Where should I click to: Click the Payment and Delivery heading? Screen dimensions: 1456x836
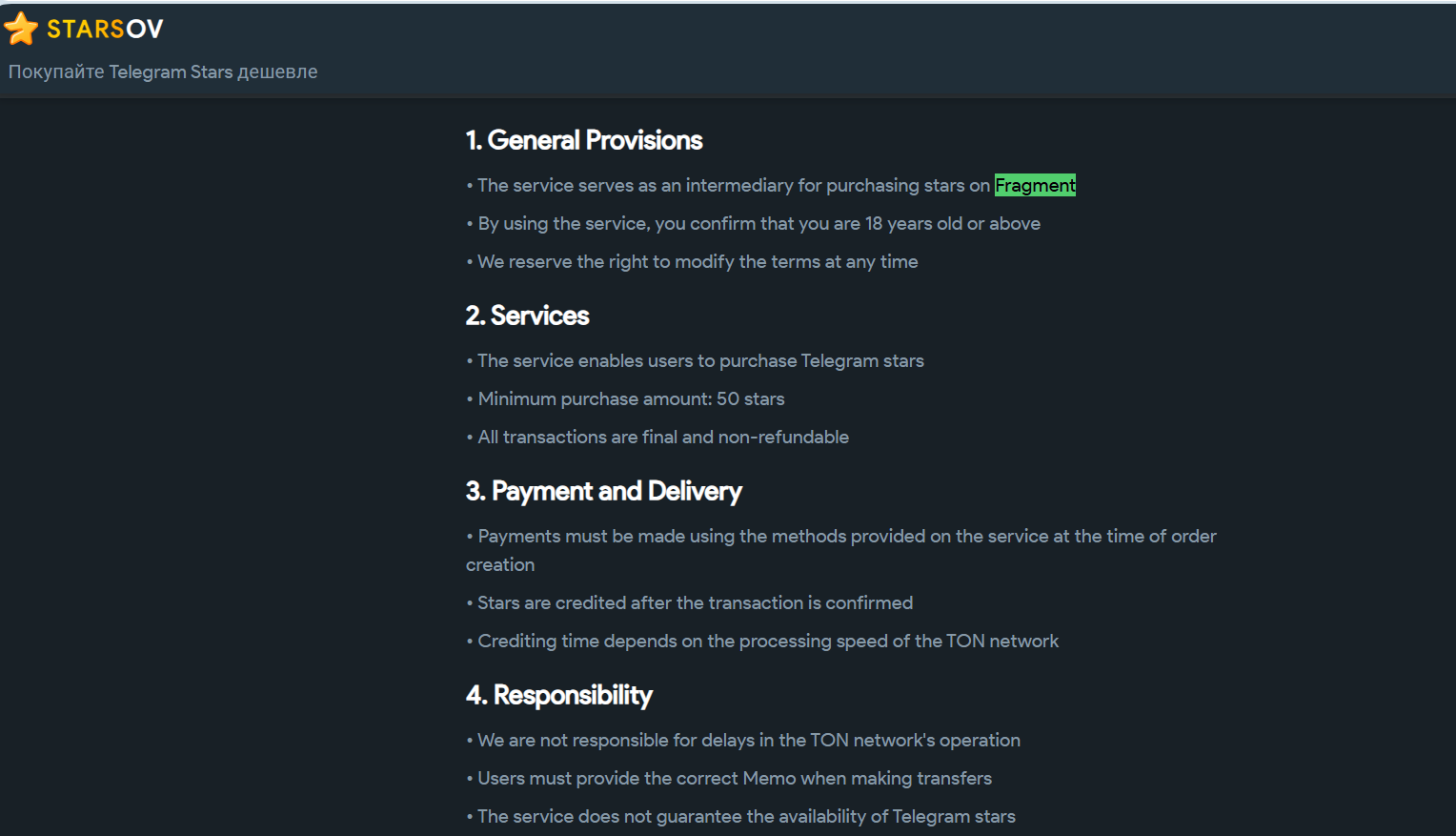604,491
